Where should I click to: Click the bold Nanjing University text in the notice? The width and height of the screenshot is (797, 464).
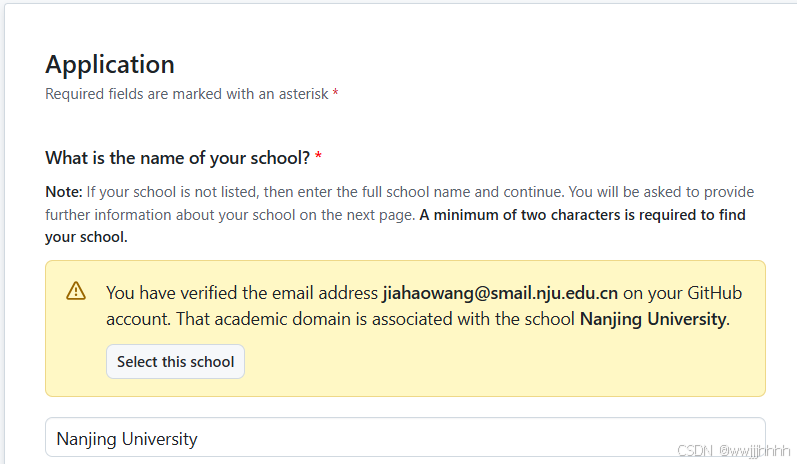click(655, 319)
